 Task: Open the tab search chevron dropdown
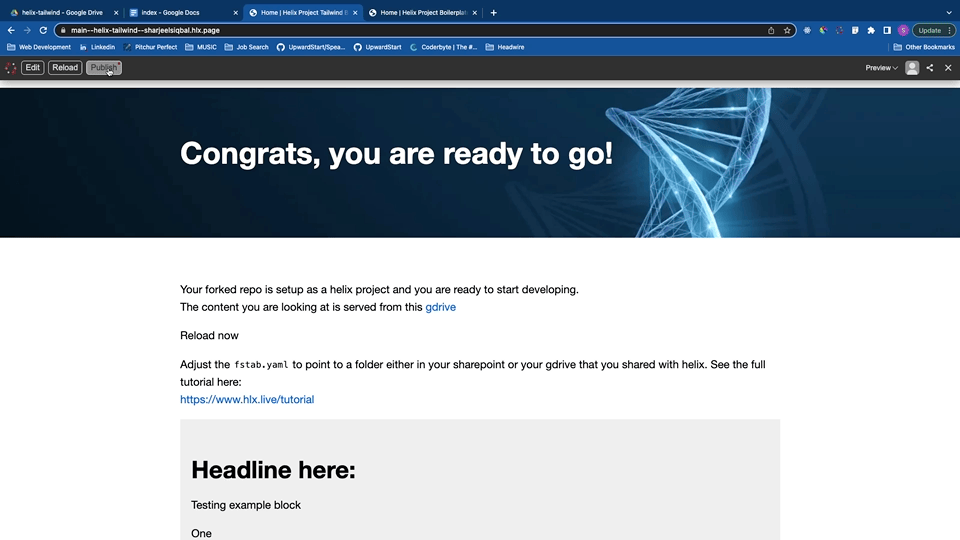948,13
